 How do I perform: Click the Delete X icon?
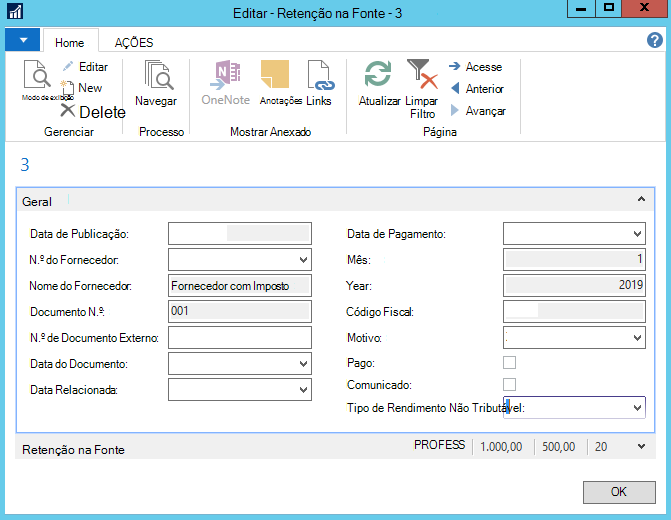[x=67, y=110]
